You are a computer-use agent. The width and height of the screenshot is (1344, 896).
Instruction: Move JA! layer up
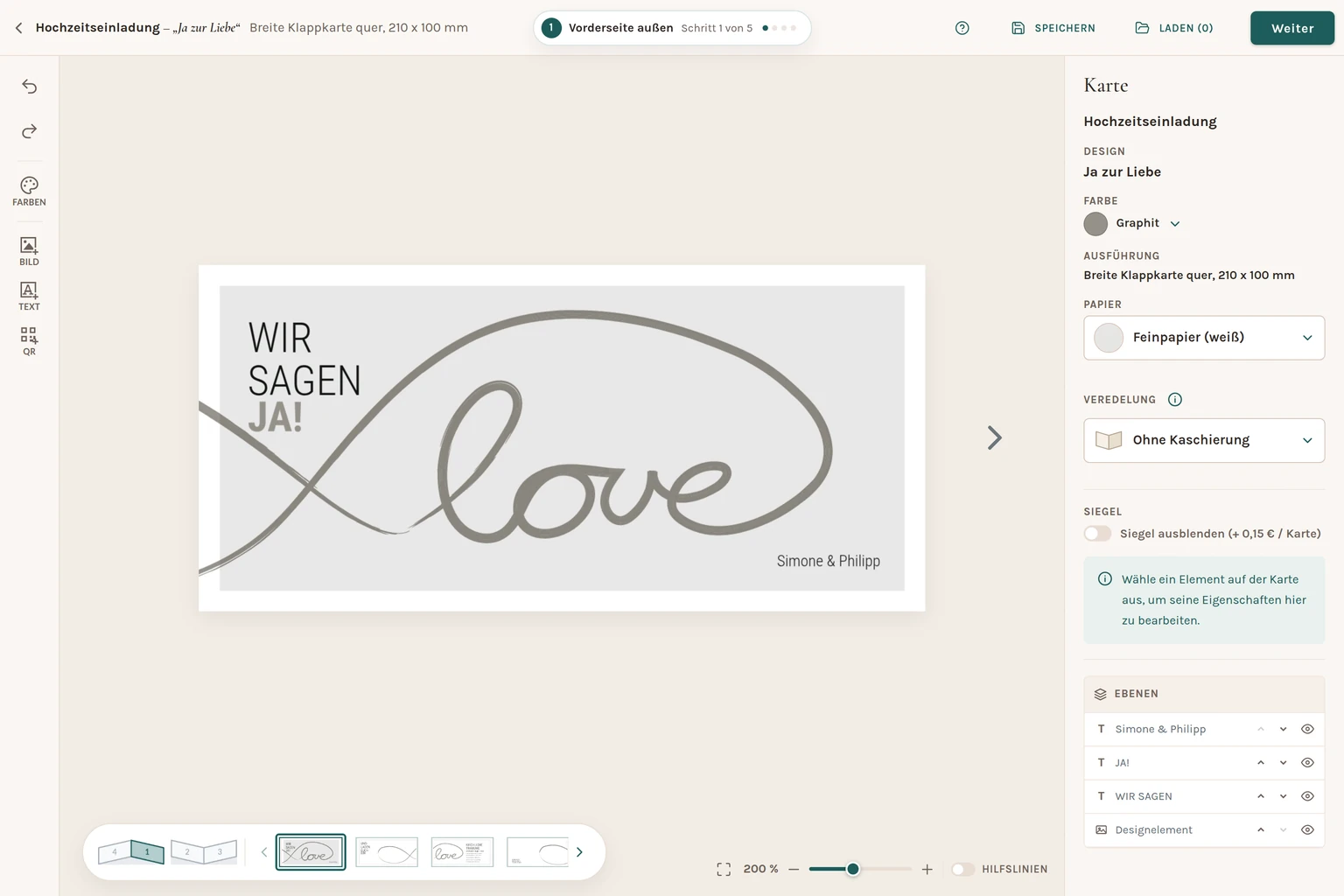[1261, 763]
